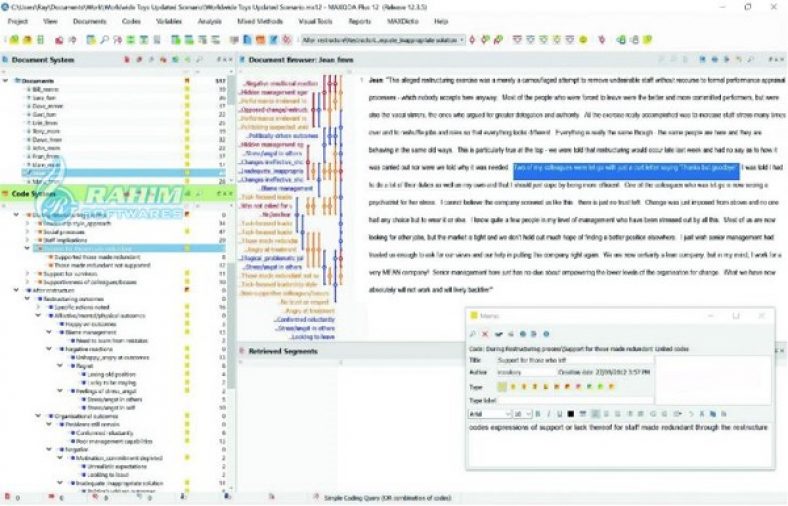Select 'Those made redundant not supported' code
This screenshot has height=506, width=788.
[x=102, y=265]
